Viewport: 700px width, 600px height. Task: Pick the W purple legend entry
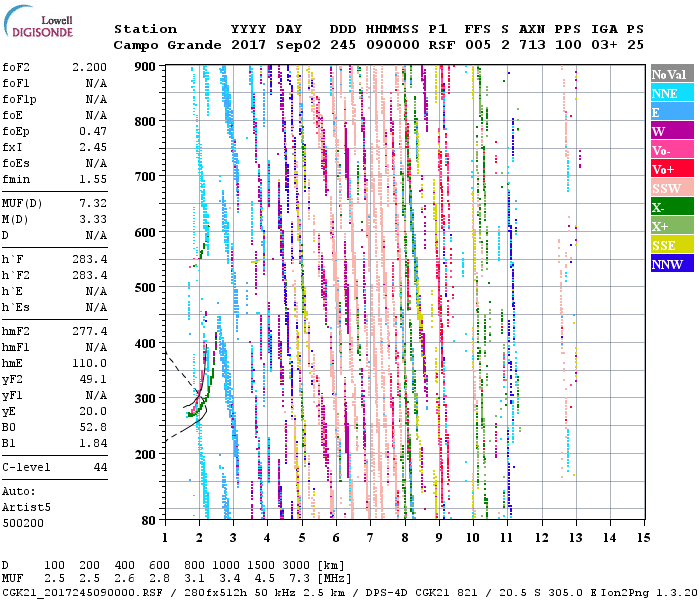[671, 131]
